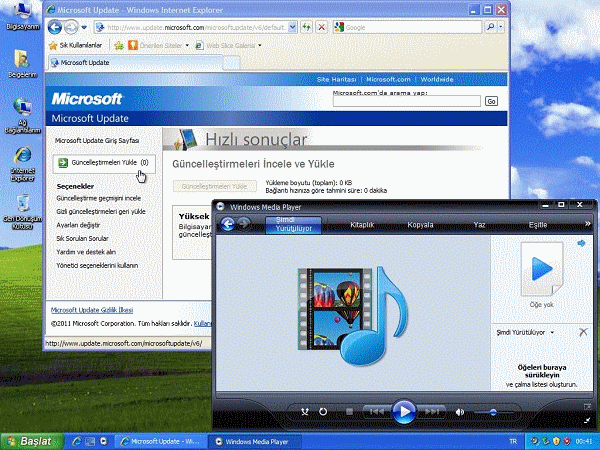This screenshot has width=600, height=450.
Task: Click the Güncelleştirme geçmişini incele link
Action: tap(99, 198)
